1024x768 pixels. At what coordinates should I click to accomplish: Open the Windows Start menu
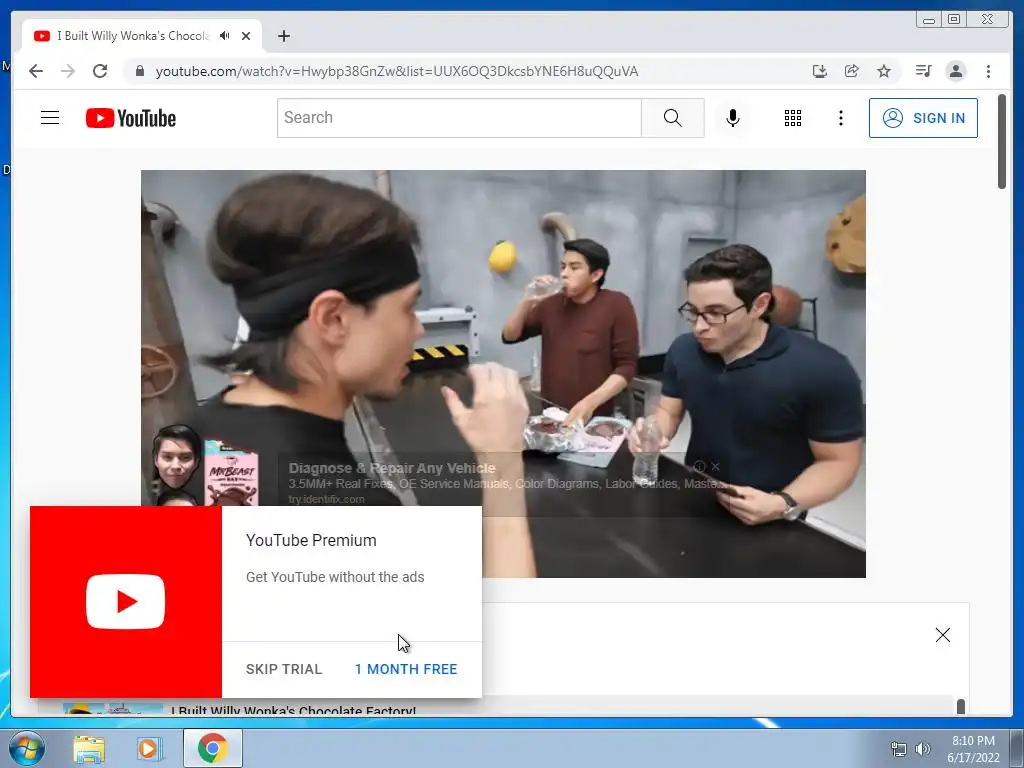[27, 748]
